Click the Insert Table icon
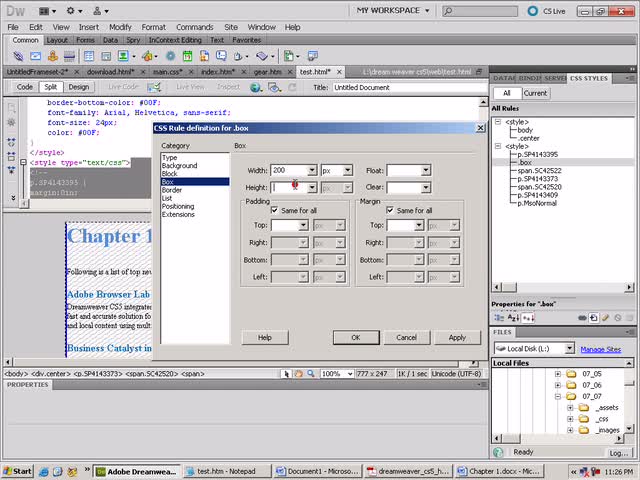The height and width of the screenshot is (480, 640). tap(89, 56)
